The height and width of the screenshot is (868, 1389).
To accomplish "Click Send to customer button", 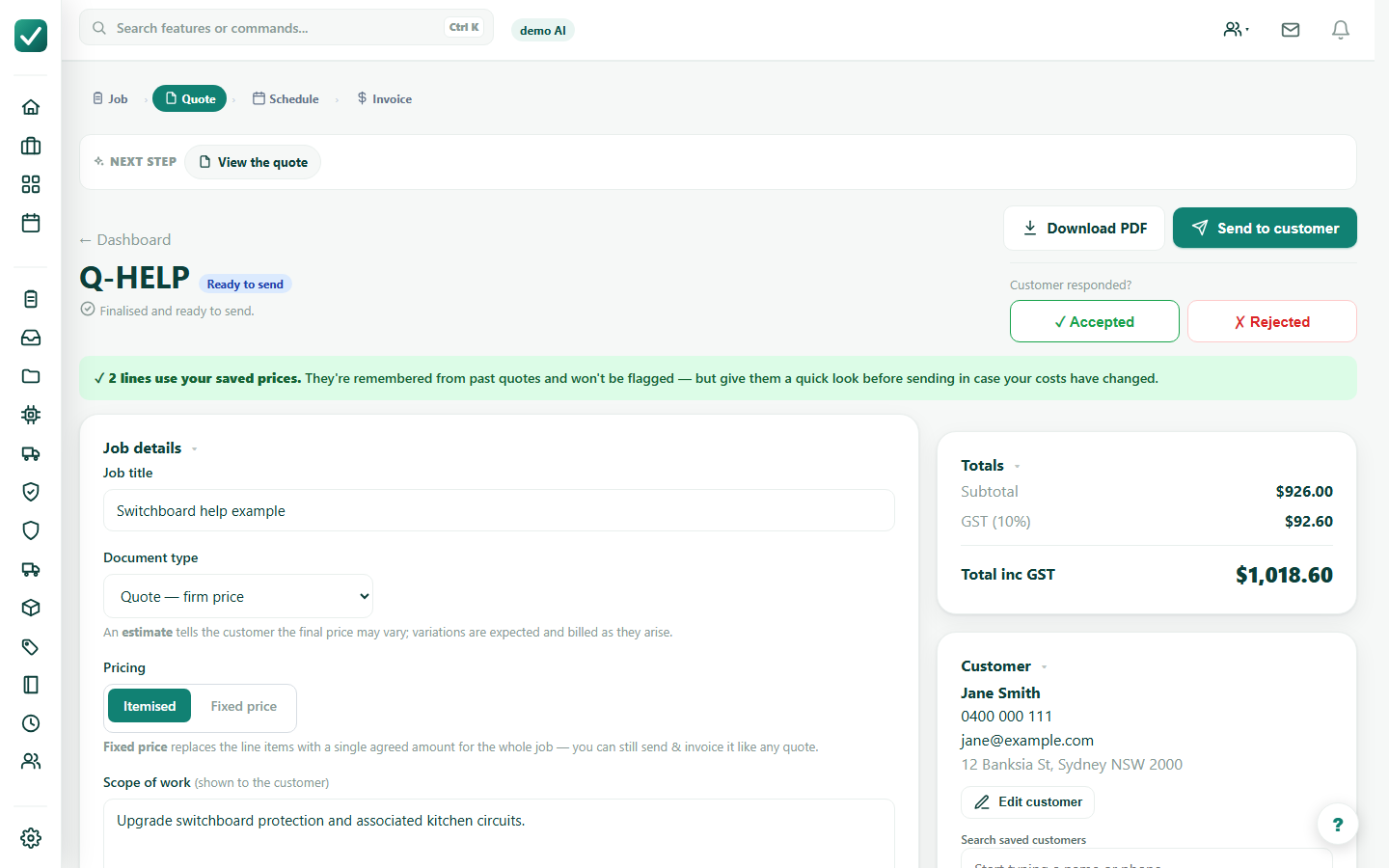I will point(1265,228).
